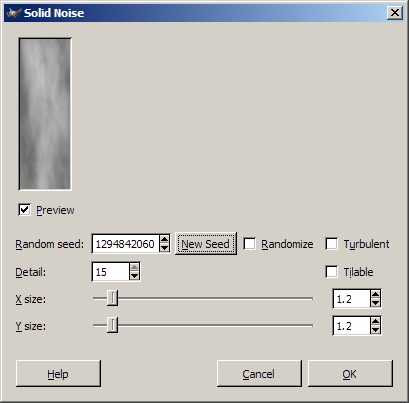Decrease Y size with down spinner arrow
The image size is (409, 403).
375,330
